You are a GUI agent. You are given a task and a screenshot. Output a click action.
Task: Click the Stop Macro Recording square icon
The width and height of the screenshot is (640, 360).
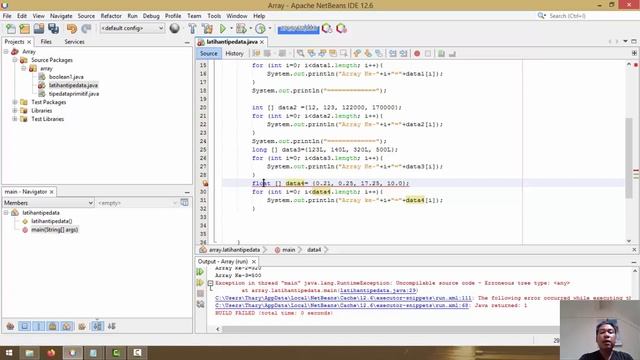point(428,53)
